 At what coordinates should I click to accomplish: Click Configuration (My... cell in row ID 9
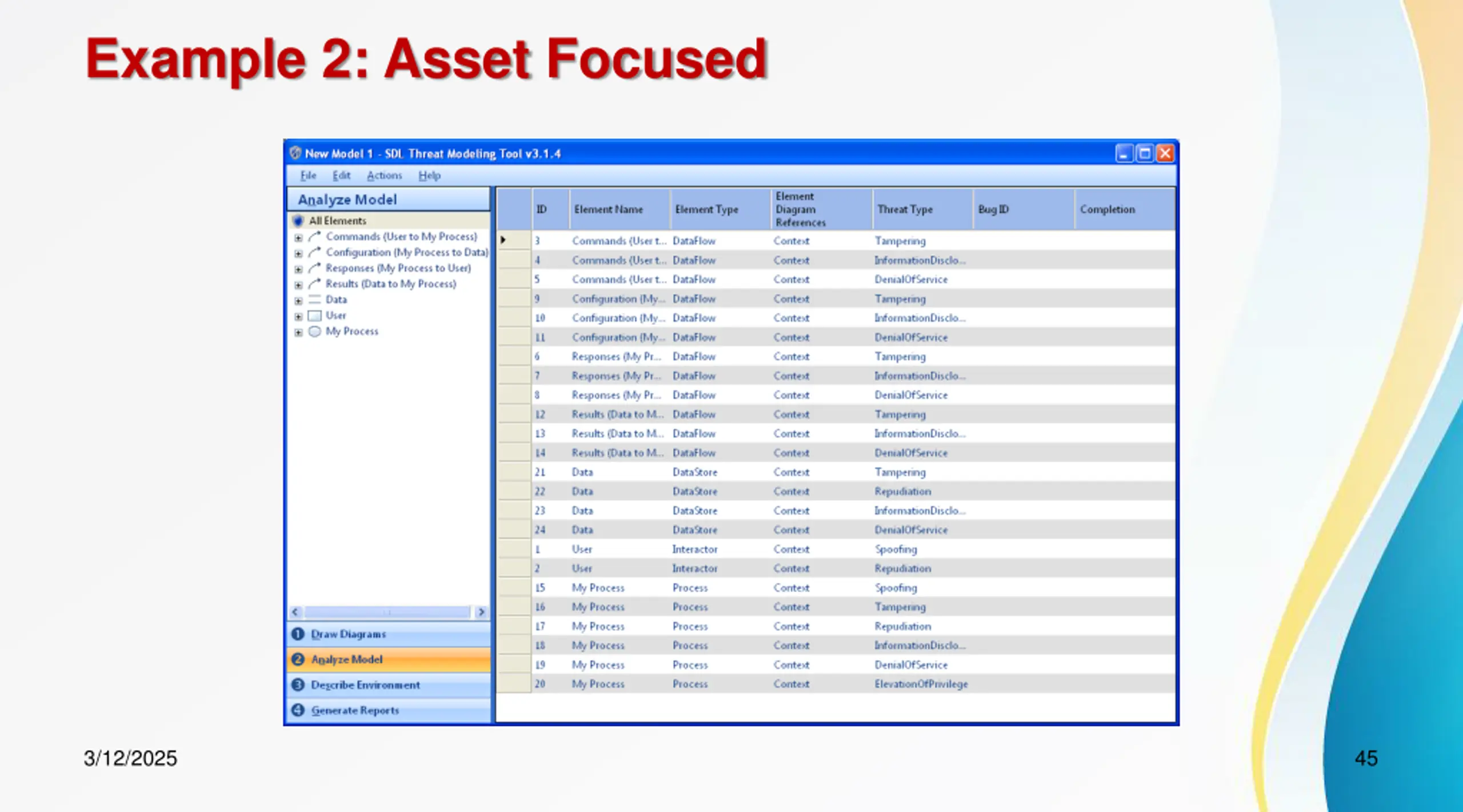pyautogui.click(x=619, y=299)
